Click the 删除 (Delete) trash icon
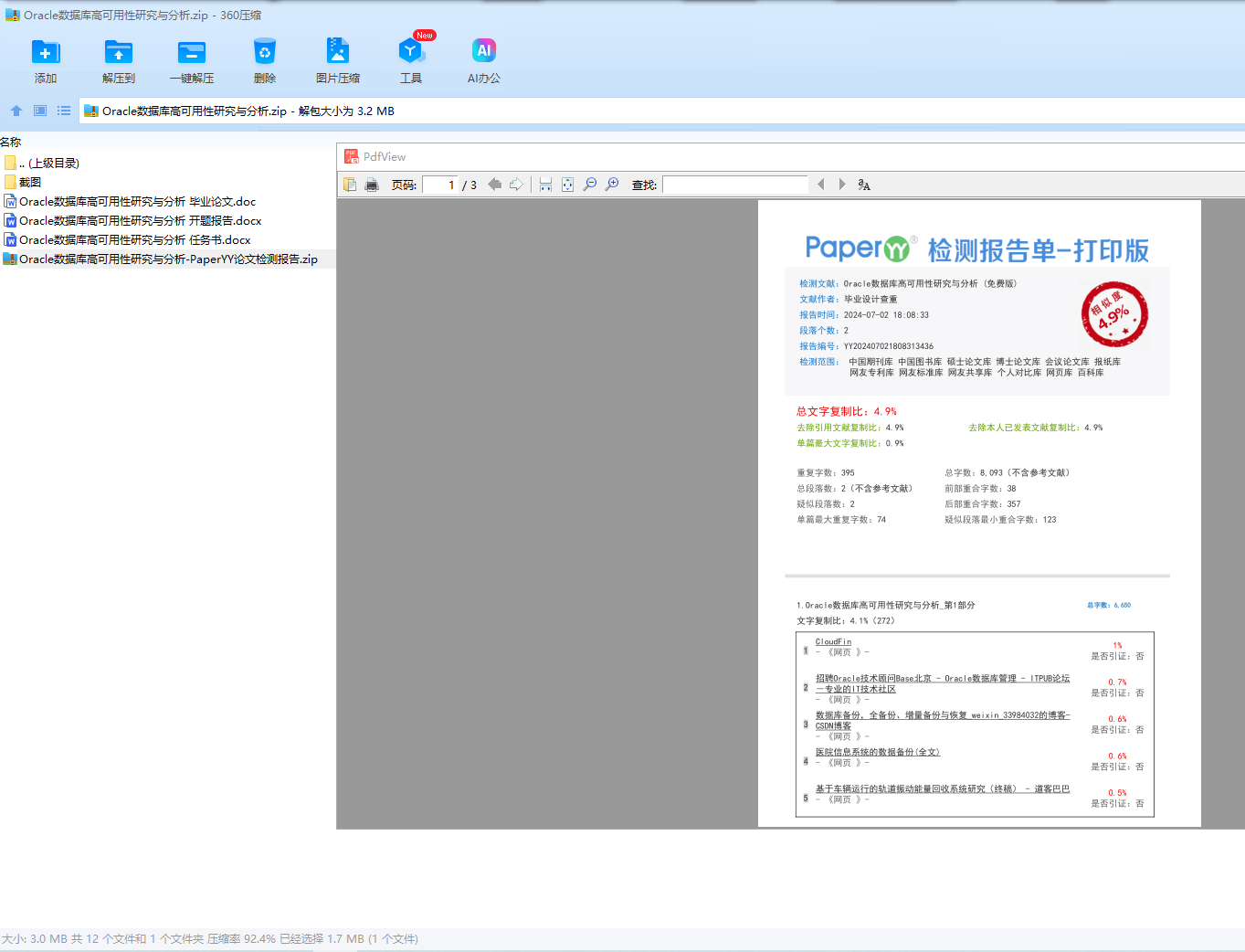 tap(265, 52)
